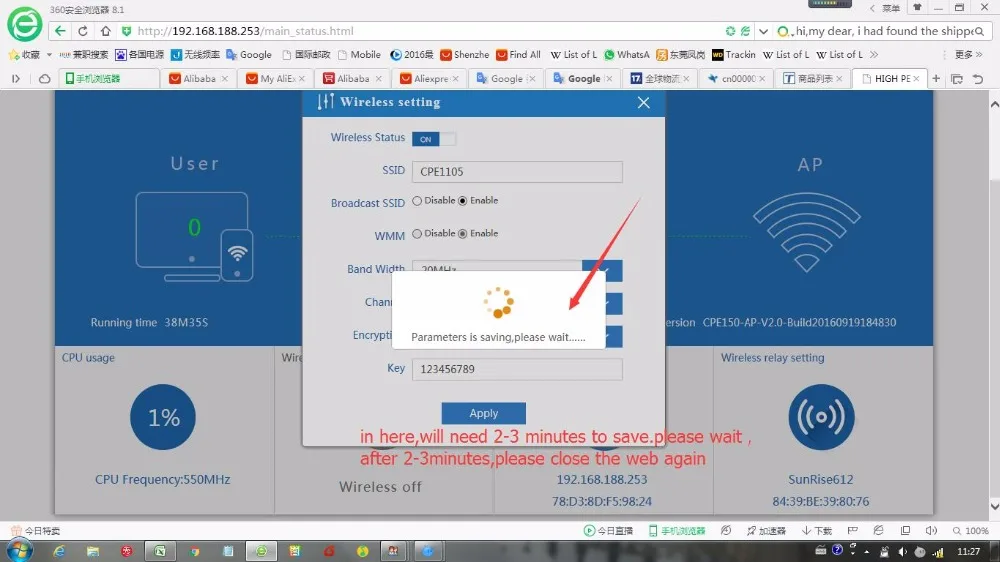
Task: Select Disable for WMM
Action: tap(417, 233)
